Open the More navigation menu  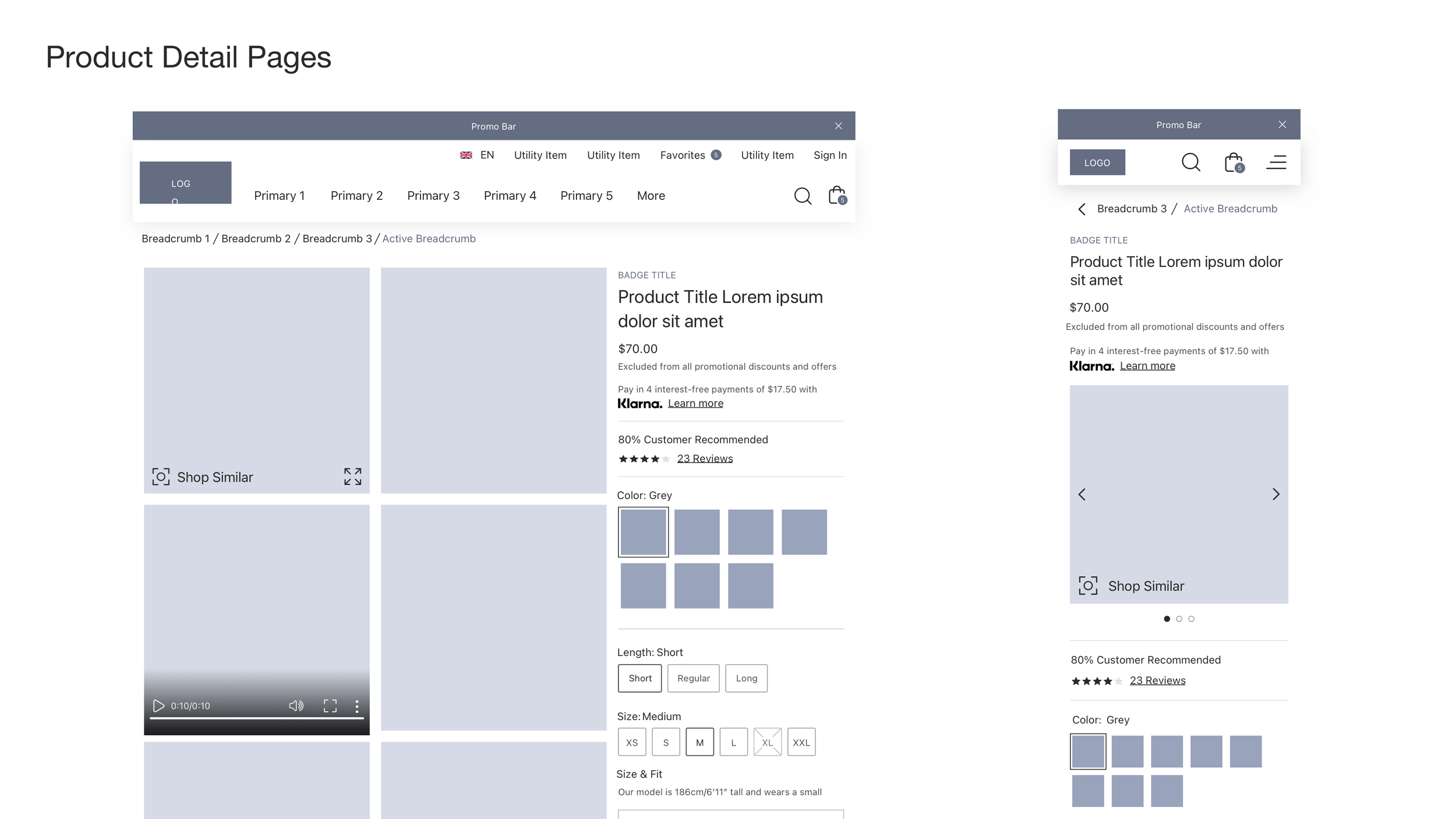click(x=651, y=196)
